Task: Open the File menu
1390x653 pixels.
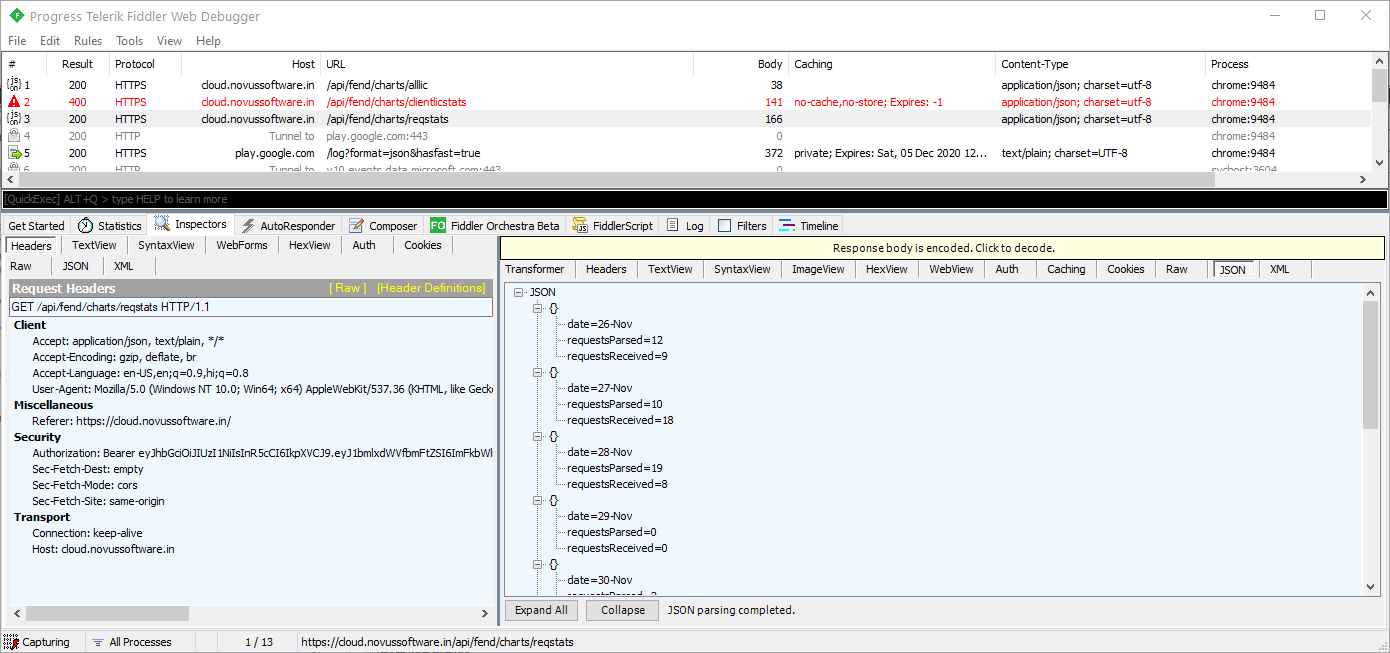Action: (x=17, y=41)
